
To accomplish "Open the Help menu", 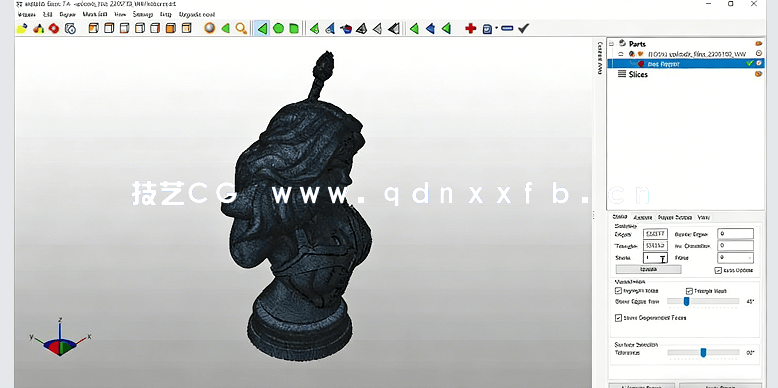I will pyautogui.click(x=166, y=14).
